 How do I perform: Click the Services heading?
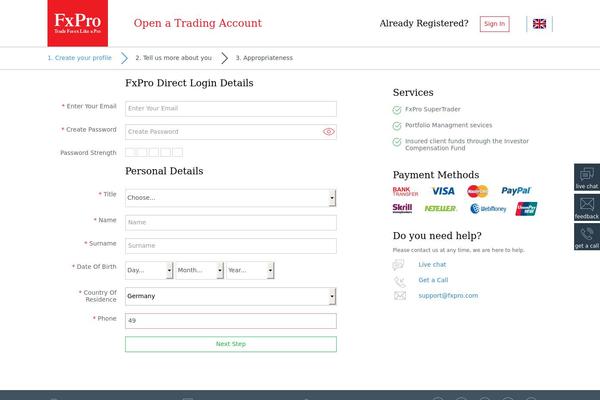[413, 92]
